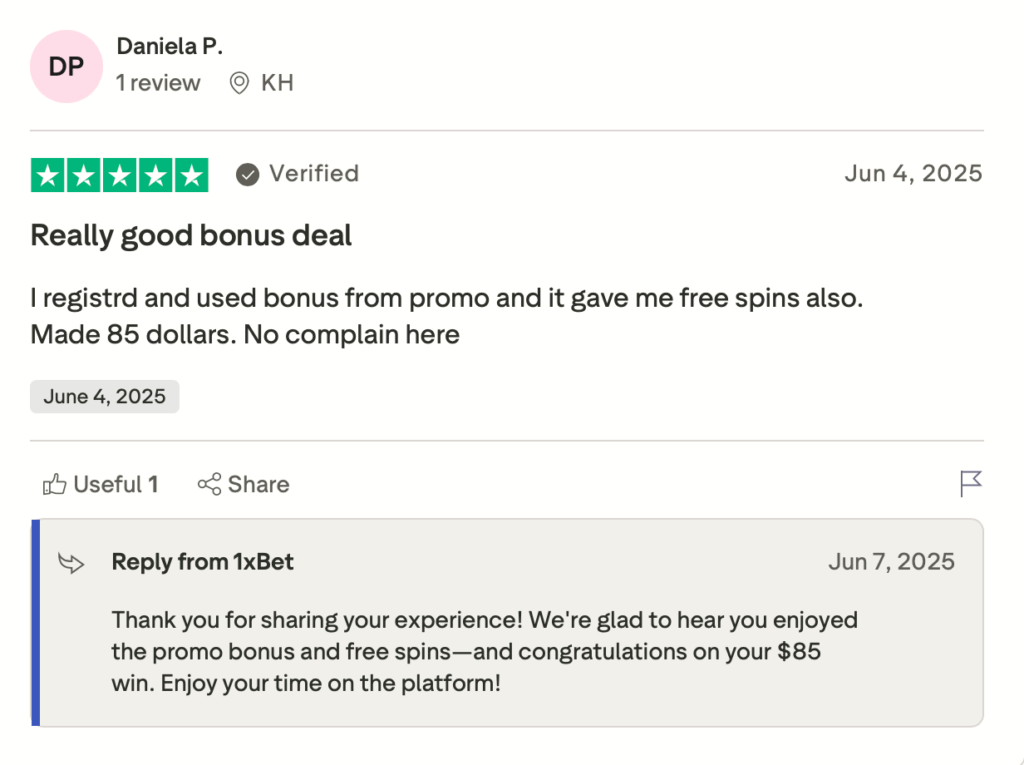Image resolution: width=1024 pixels, height=765 pixels.
Task: Share this review
Action: [x=257, y=485]
